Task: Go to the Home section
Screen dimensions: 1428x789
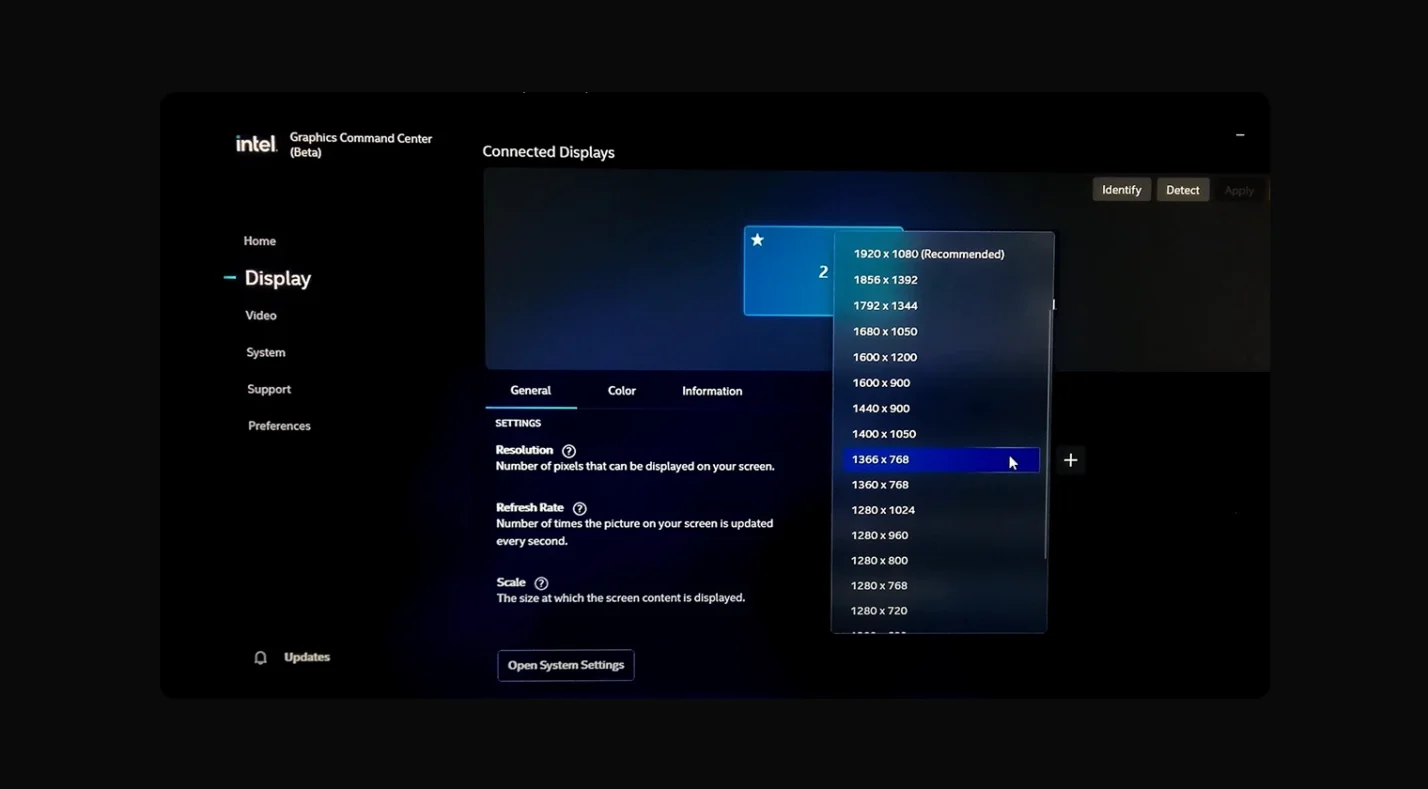Action: (x=259, y=241)
